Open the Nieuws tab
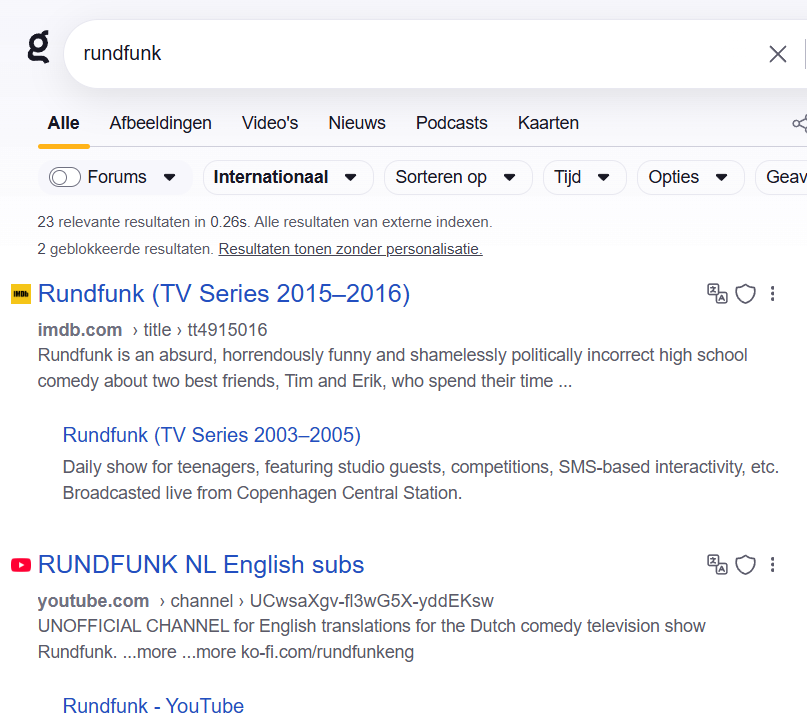 357,123
